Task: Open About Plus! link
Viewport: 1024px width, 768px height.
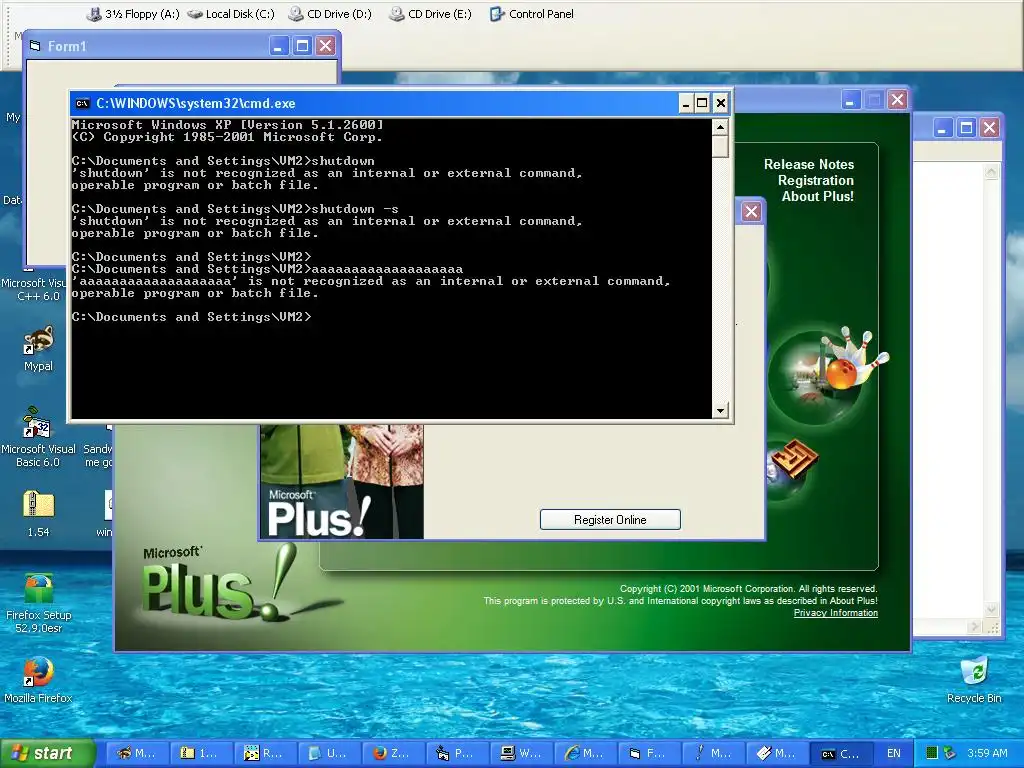Action: point(818,197)
